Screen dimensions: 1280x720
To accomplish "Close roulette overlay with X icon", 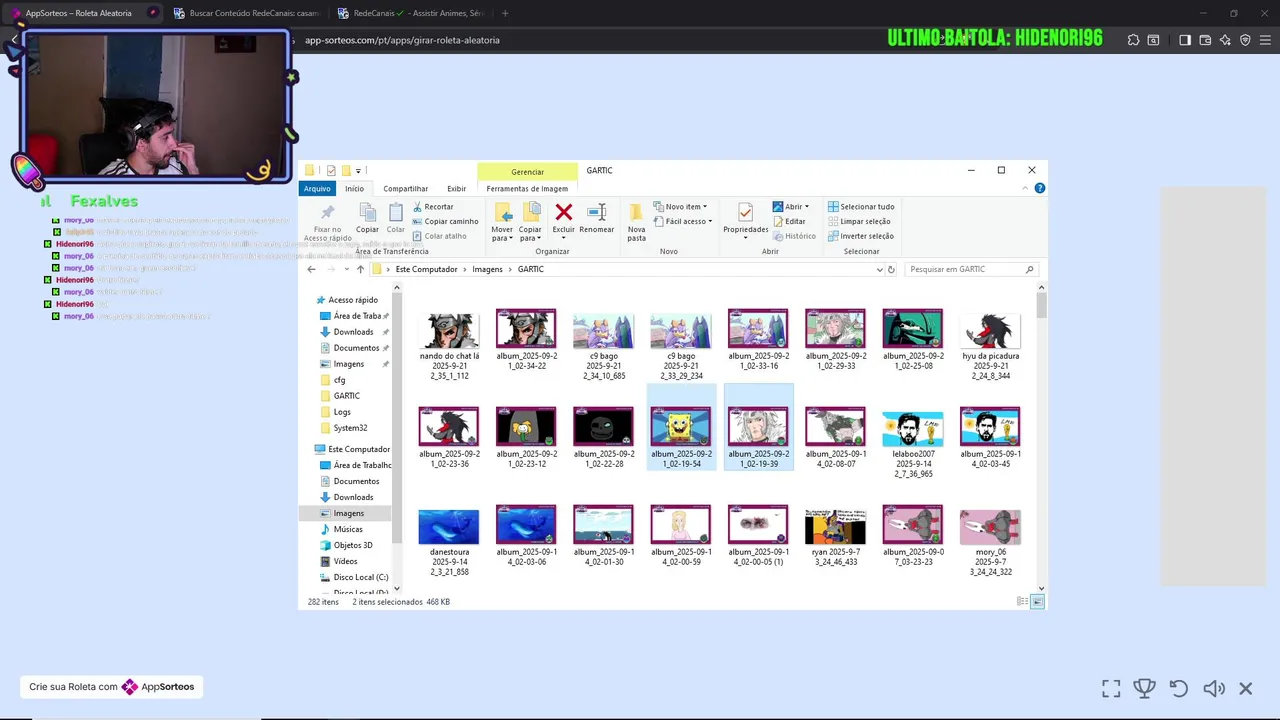I will (x=1246, y=688).
